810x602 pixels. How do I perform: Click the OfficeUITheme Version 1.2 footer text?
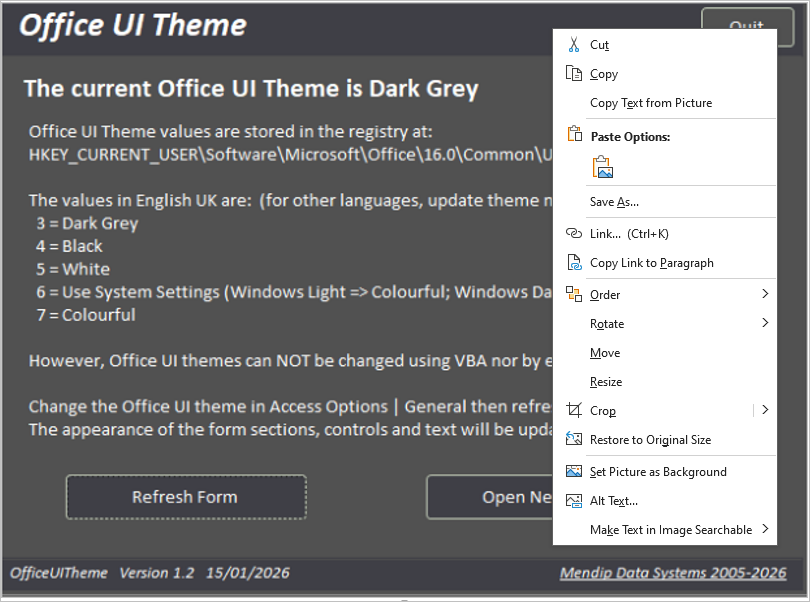[x=150, y=573]
